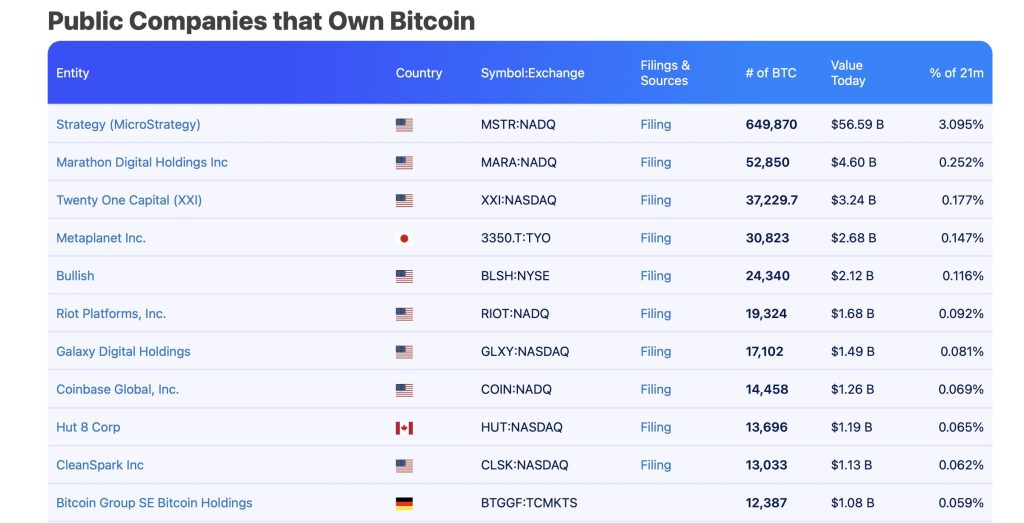The width and height of the screenshot is (1024, 523).
Task: Open Marathon Digital Holdings Inc link
Action: coord(142,162)
